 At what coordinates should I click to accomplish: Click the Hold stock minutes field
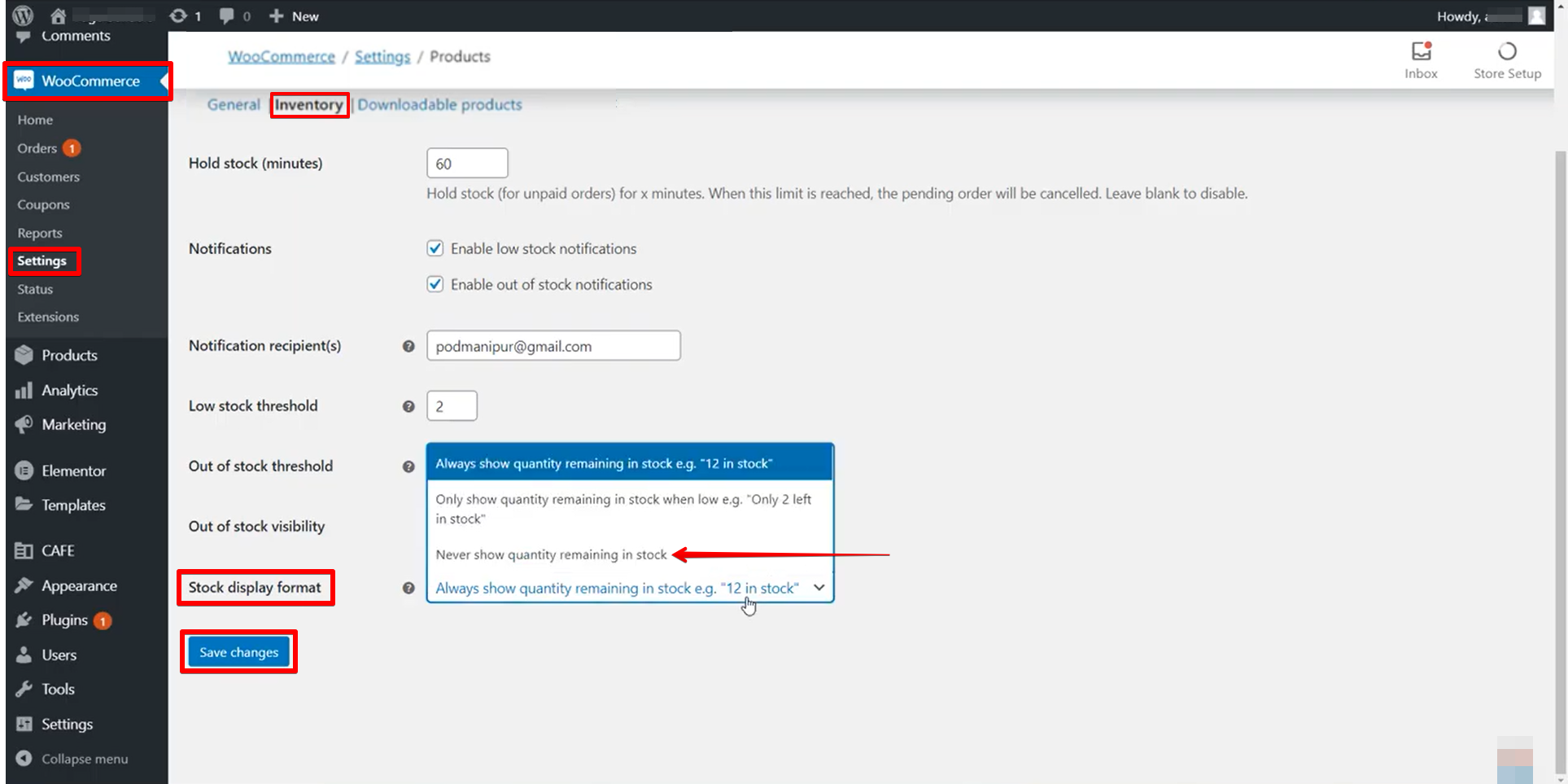pos(467,164)
